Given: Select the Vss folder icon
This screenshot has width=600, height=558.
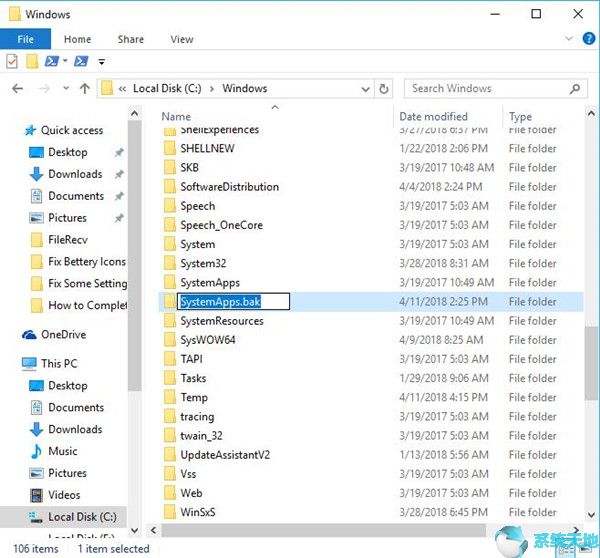Looking at the screenshot, I should click(170, 474).
